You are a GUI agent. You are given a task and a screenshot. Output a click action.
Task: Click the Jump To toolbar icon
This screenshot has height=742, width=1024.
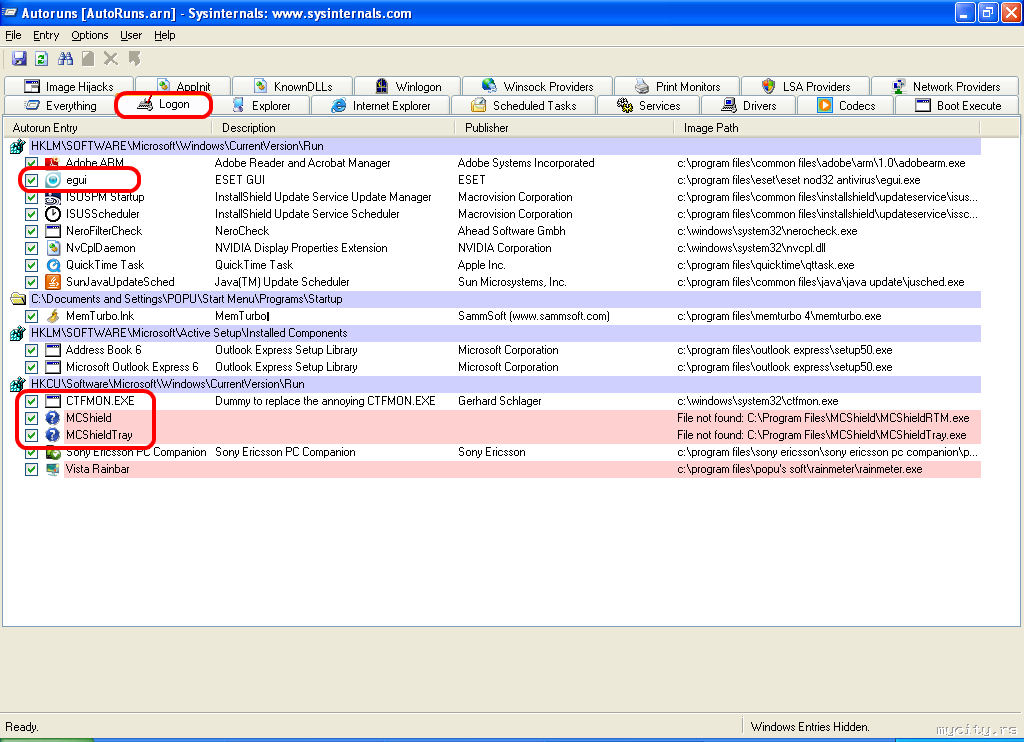tap(134, 59)
